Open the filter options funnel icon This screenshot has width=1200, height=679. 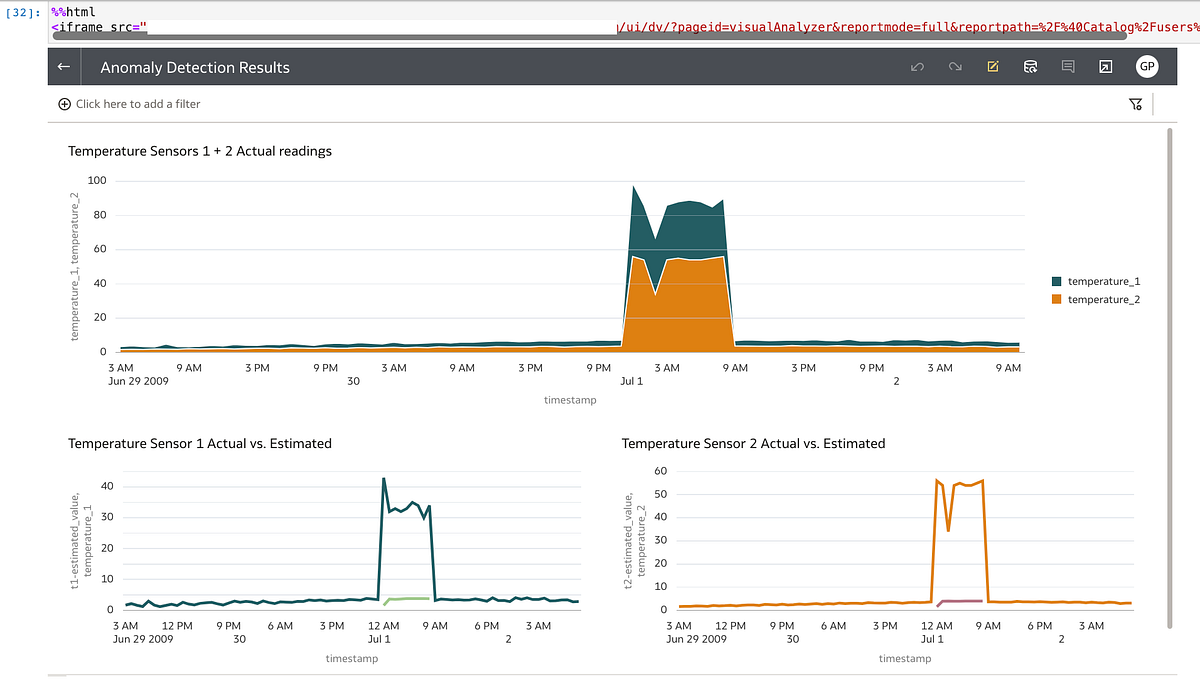1134,103
